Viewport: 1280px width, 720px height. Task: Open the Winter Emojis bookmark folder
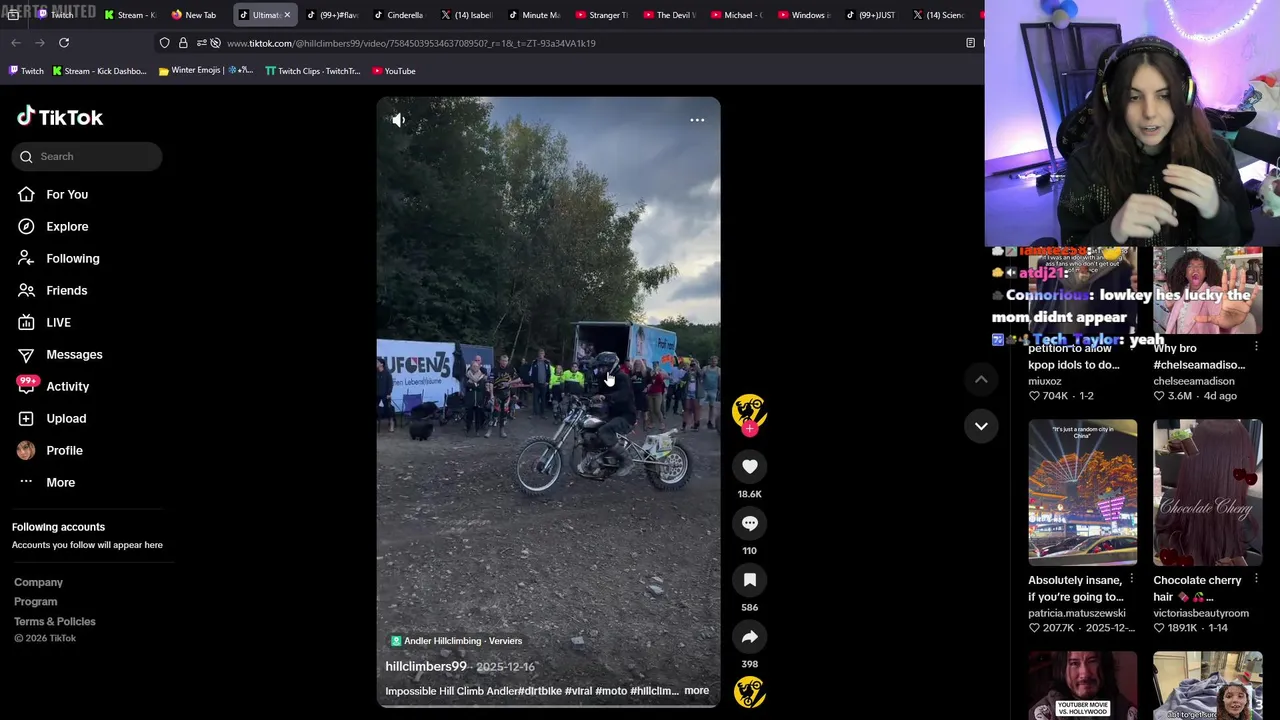click(206, 71)
